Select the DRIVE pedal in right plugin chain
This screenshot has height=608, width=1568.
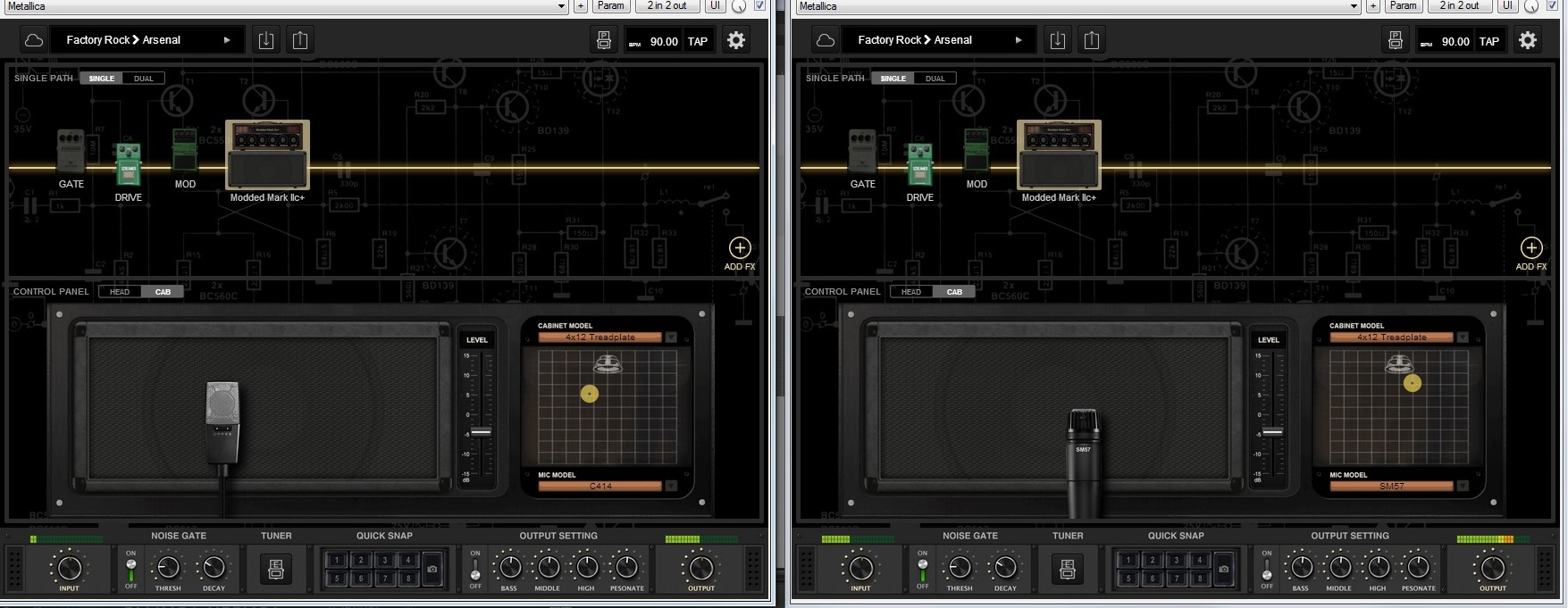pos(920,165)
